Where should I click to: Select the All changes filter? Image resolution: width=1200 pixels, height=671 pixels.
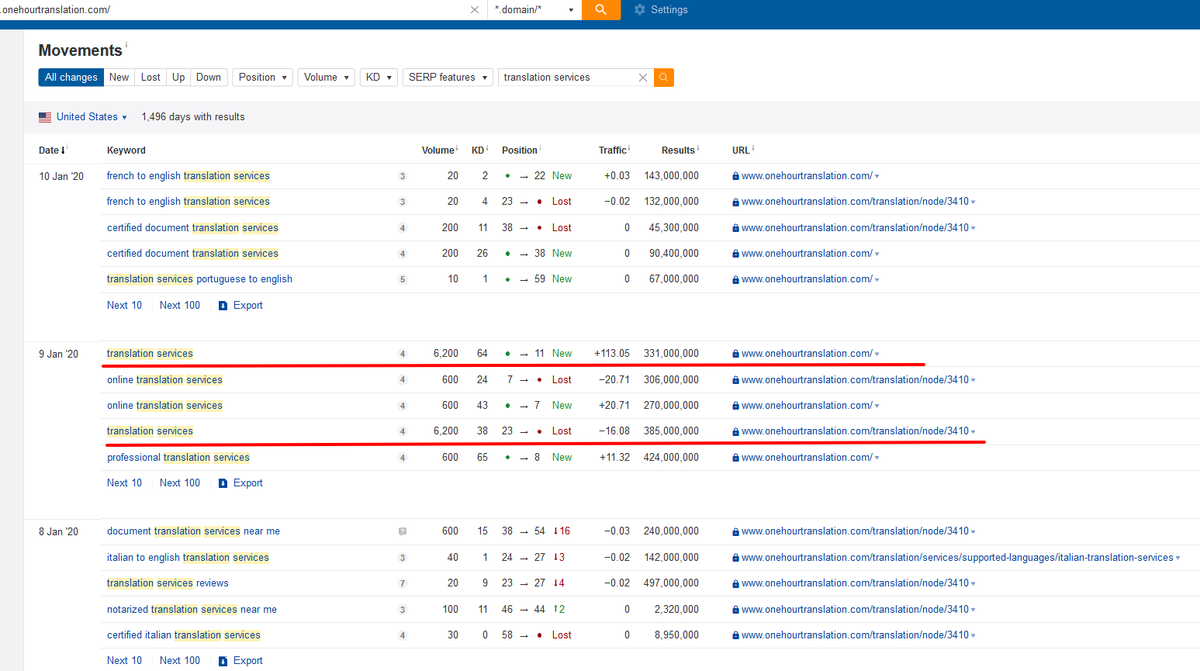pyautogui.click(x=71, y=77)
